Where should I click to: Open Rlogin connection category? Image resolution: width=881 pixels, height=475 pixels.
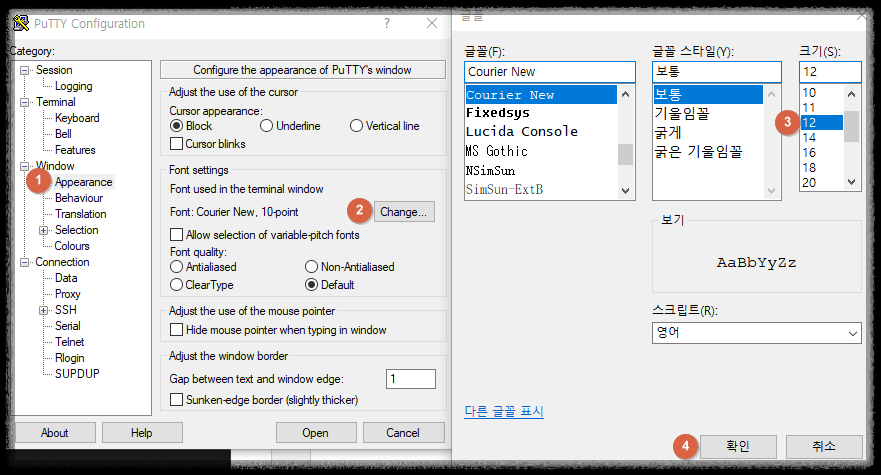(69, 358)
